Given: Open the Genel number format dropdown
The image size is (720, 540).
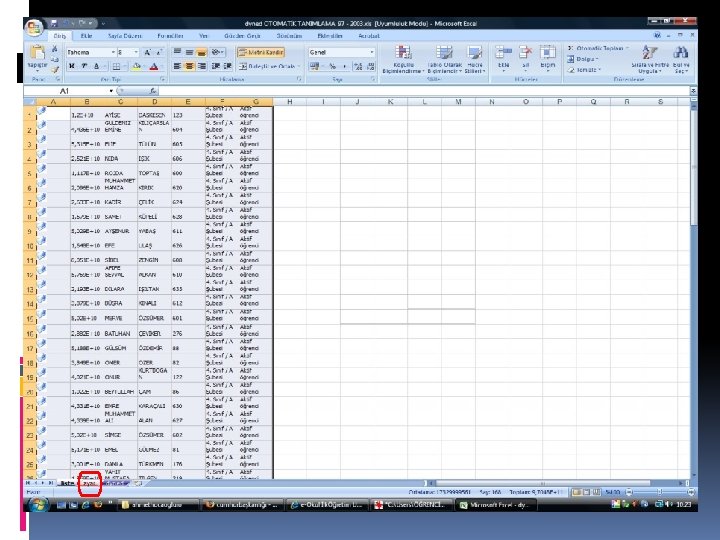Looking at the screenshot, I should point(371,52).
